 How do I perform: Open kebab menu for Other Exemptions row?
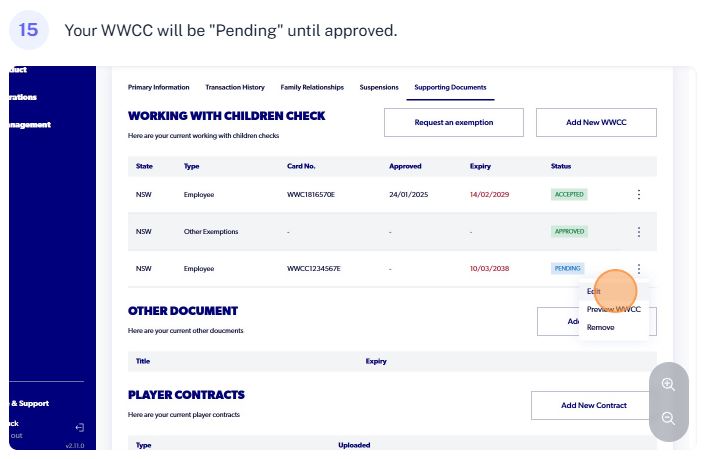(638, 232)
